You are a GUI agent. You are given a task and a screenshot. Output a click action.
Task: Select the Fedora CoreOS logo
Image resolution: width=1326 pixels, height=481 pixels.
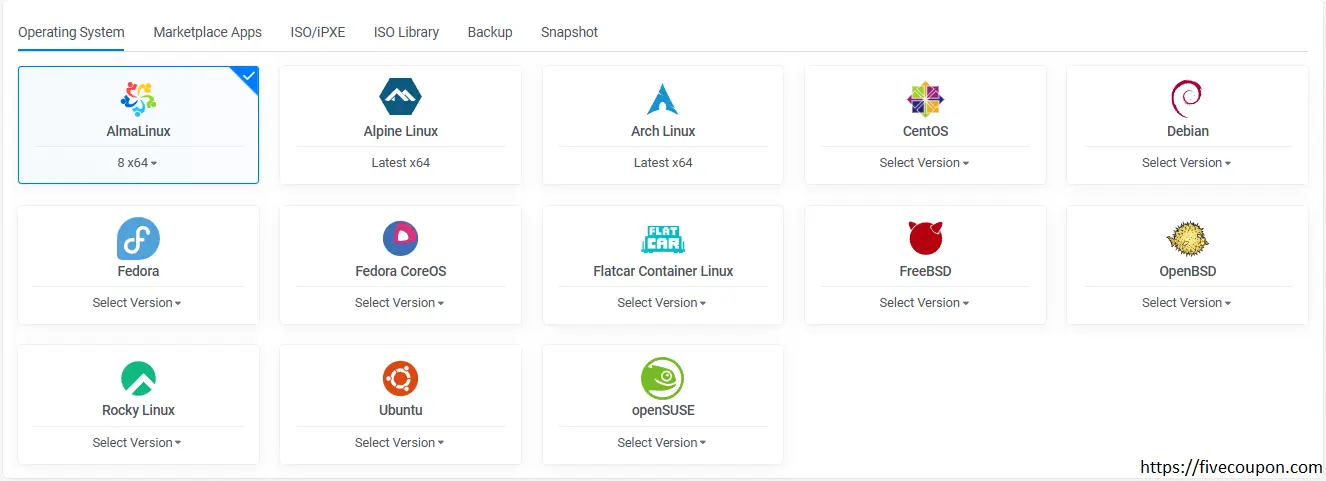[x=401, y=238]
